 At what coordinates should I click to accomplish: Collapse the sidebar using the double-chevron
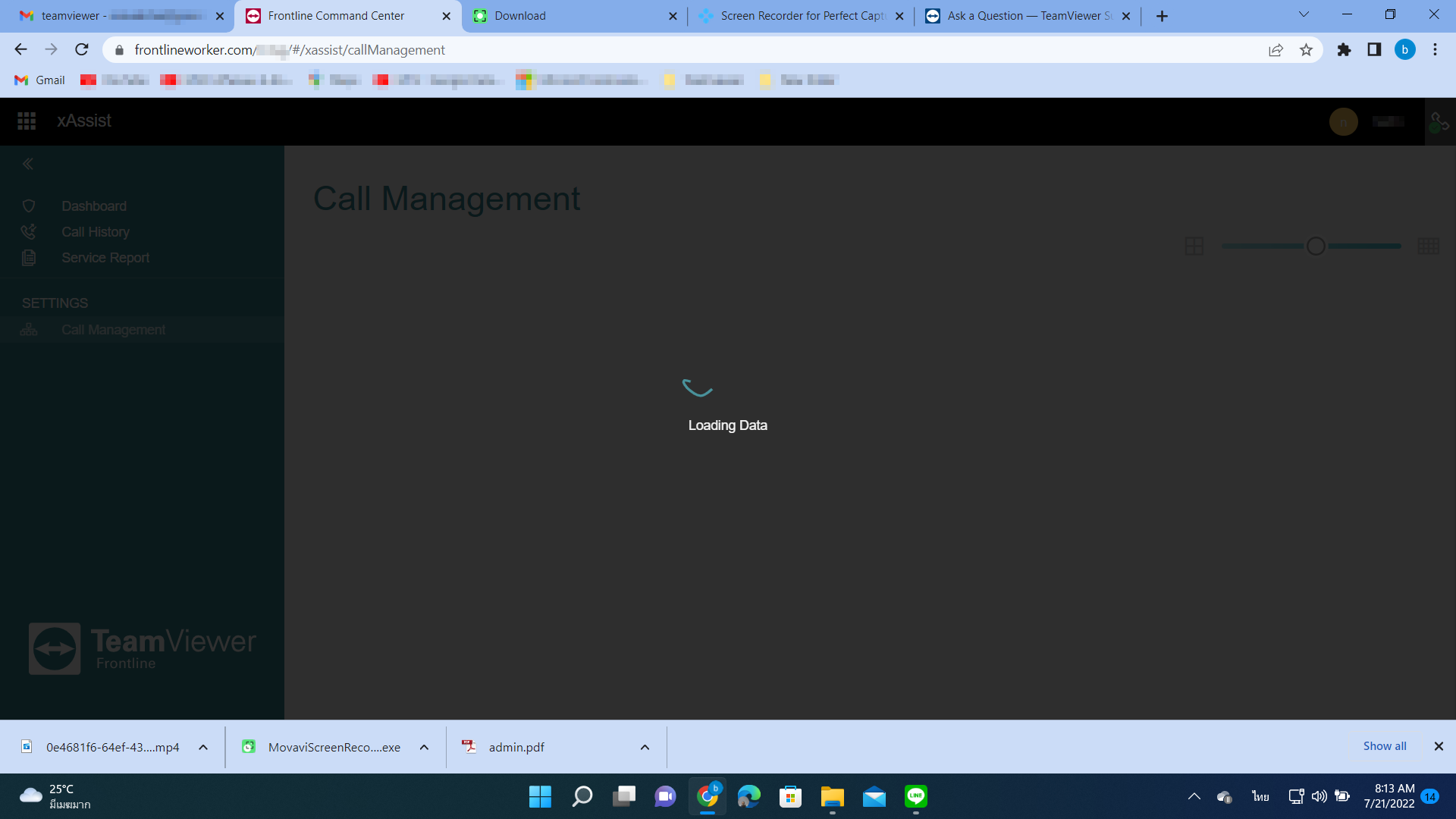click(28, 163)
